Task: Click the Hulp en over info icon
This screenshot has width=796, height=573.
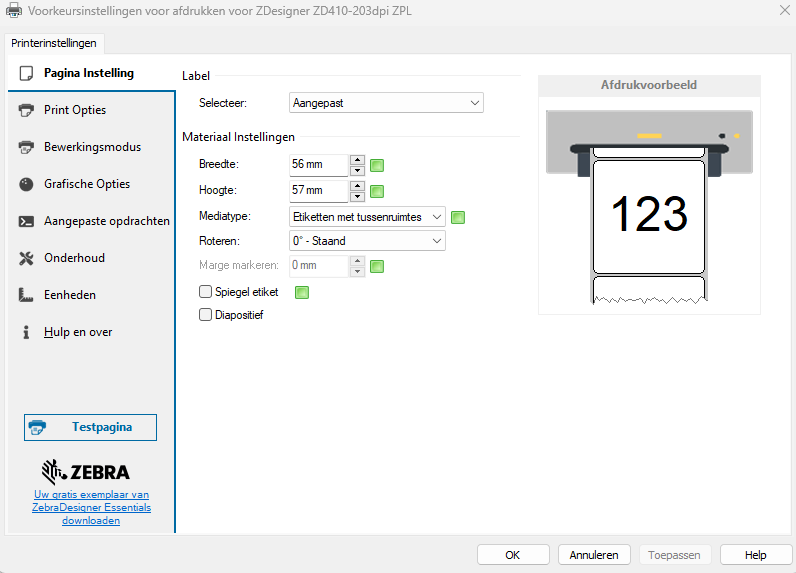Action: coord(26,332)
